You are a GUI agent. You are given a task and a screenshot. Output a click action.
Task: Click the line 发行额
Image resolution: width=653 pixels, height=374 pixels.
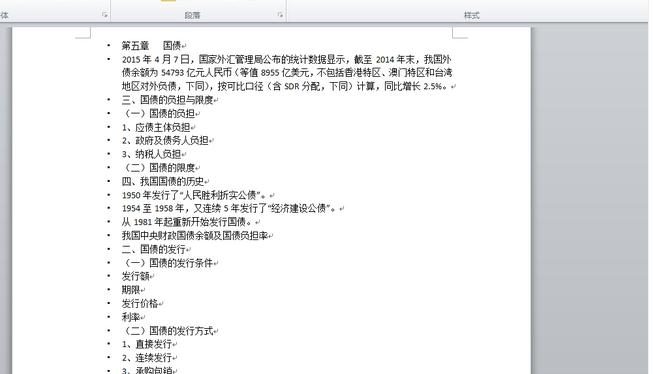pos(136,276)
